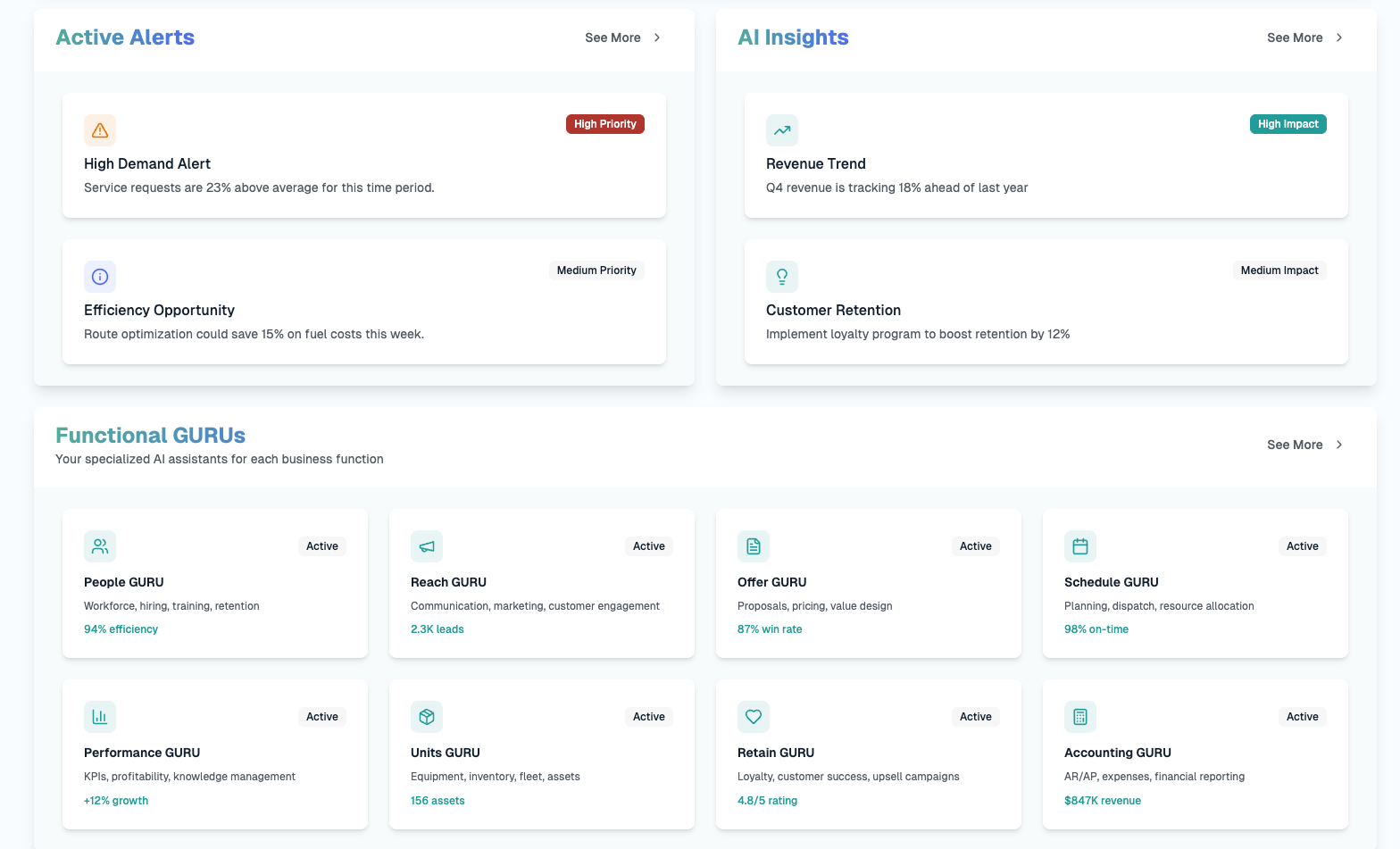Click the Active badge on Accounting GURU
Image resolution: width=1400 pixels, height=849 pixels.
tap(1303, 717)
